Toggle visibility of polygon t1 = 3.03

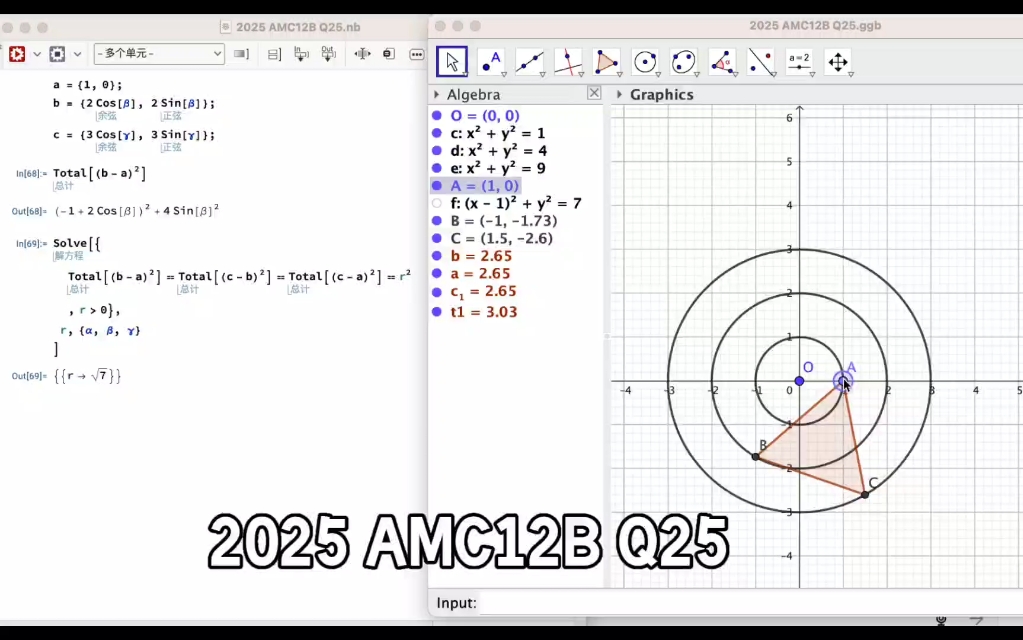[437, 312]
